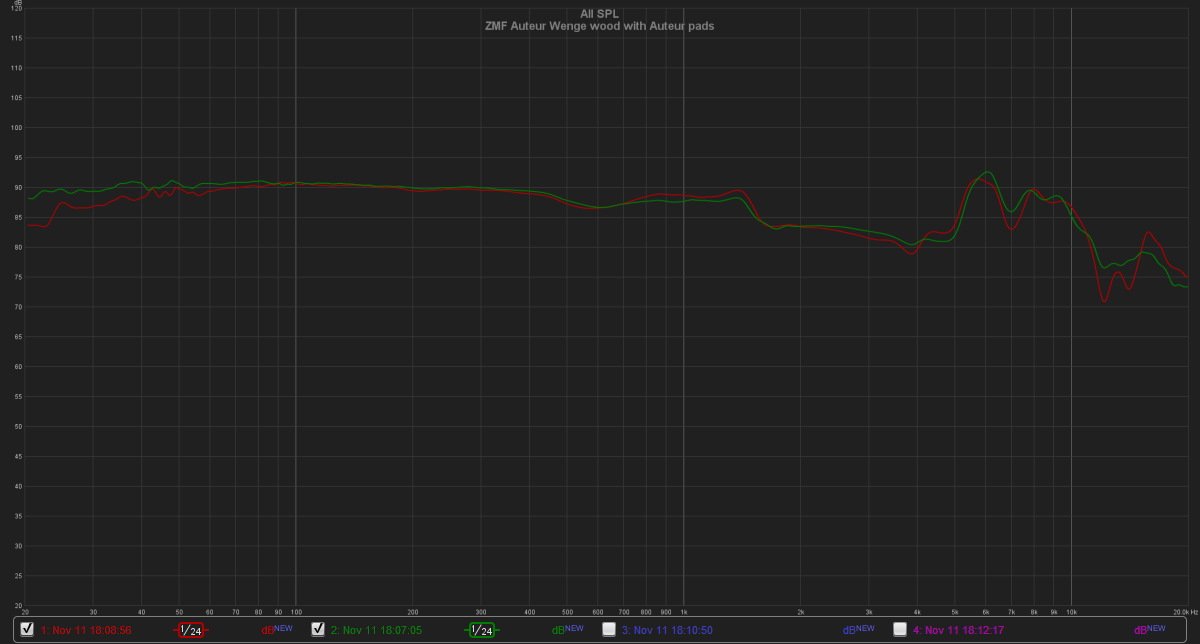1200x644 pixels.
Task: Select the red trace label Nov 11 18:03:56
Action: pyautogui.click(x=86, y=630)
